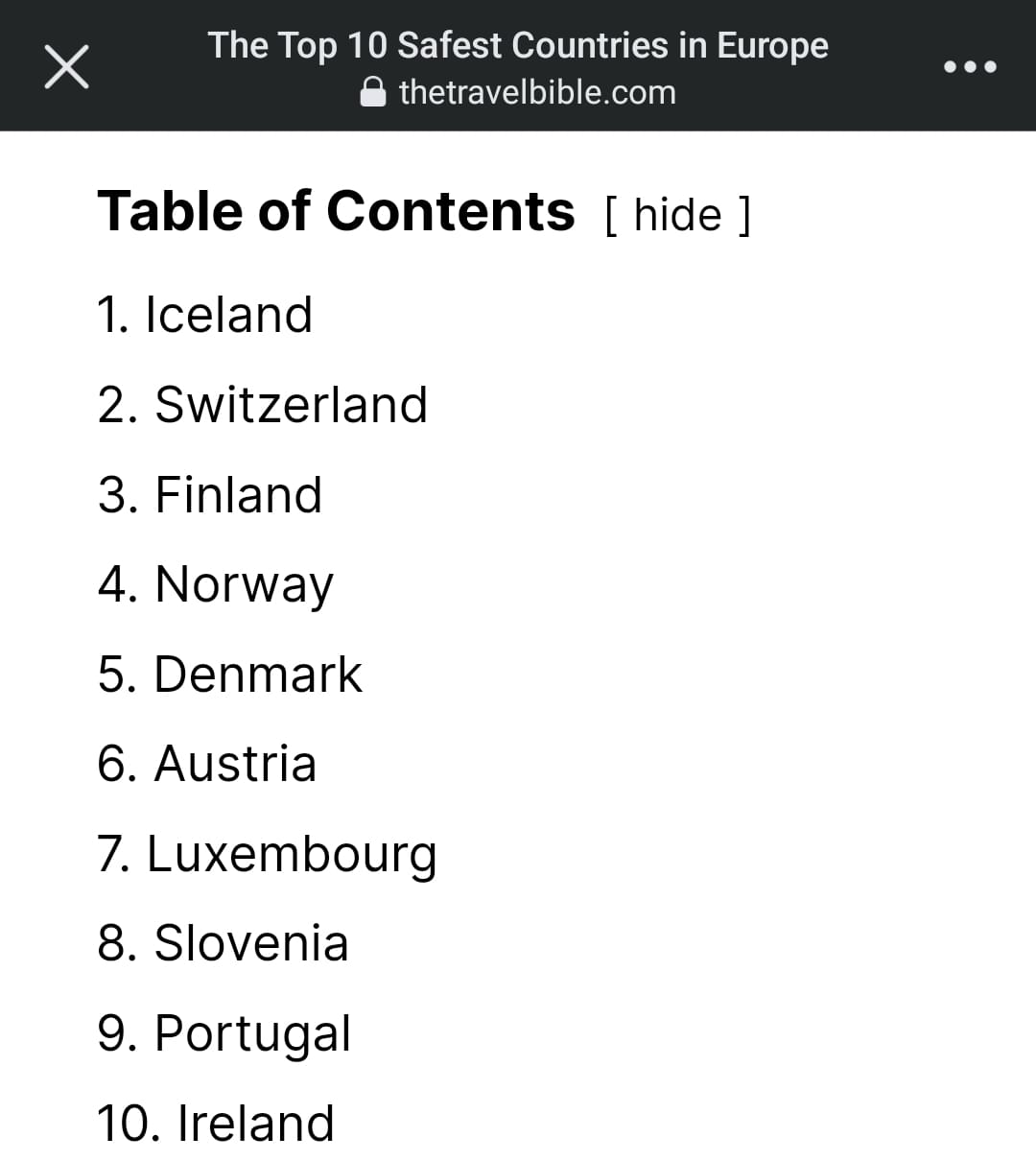Close the in-app browser with X icon

tap(67, 67)
